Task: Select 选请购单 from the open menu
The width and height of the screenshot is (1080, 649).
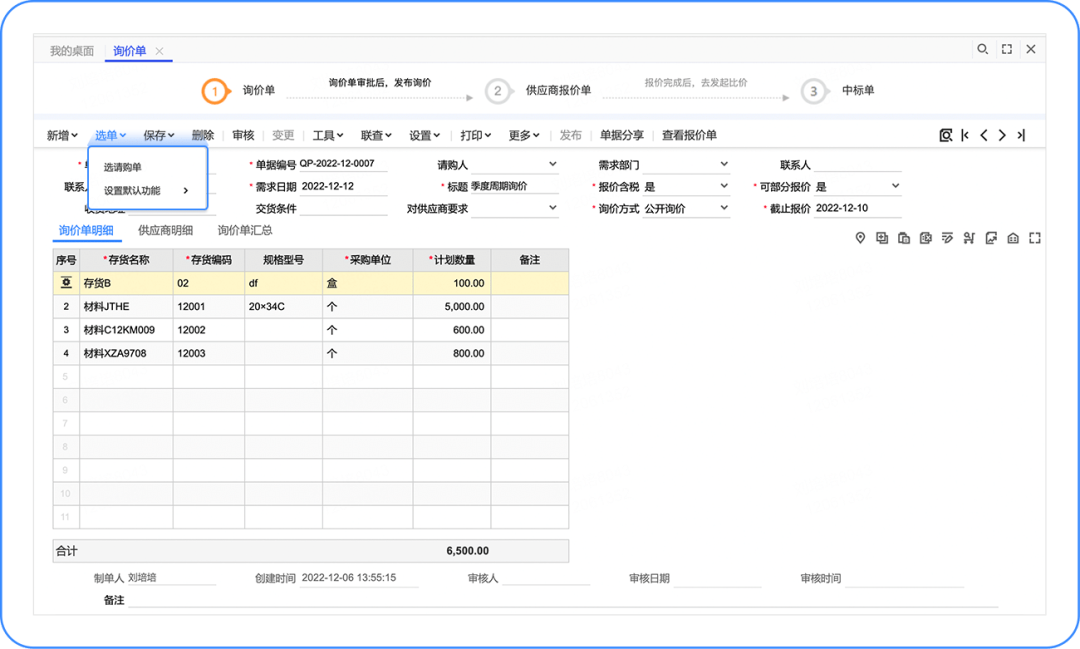Action: point(123,167)
